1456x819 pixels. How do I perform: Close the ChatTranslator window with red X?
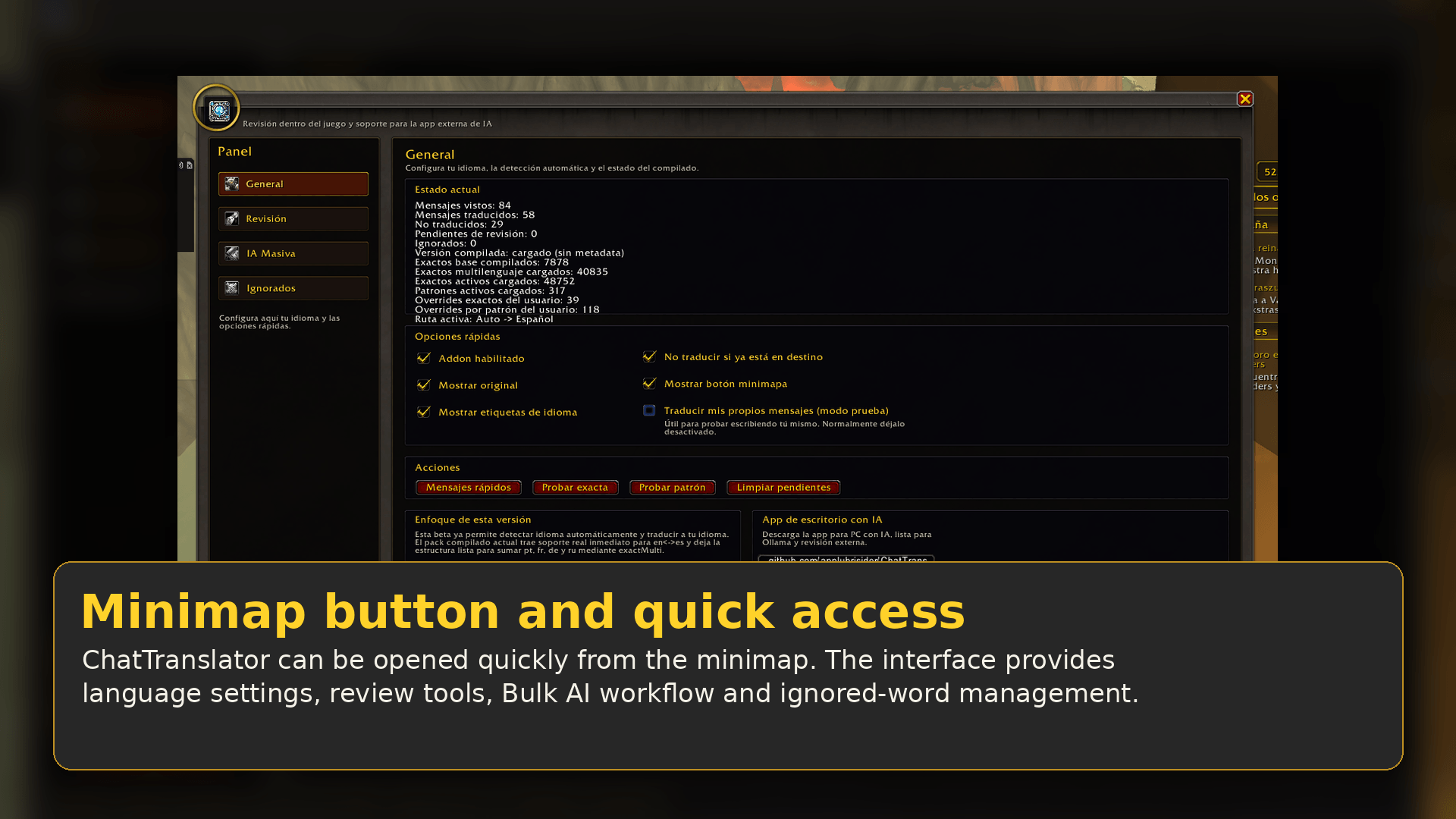(x=1245, y=99)
